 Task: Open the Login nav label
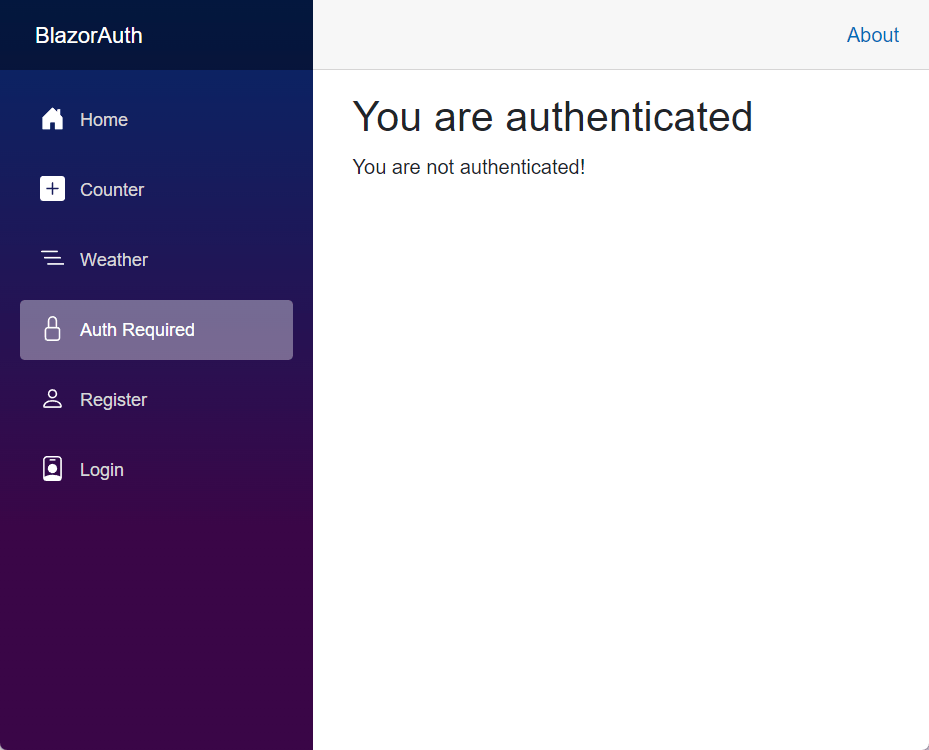click(x=102, y=470)
